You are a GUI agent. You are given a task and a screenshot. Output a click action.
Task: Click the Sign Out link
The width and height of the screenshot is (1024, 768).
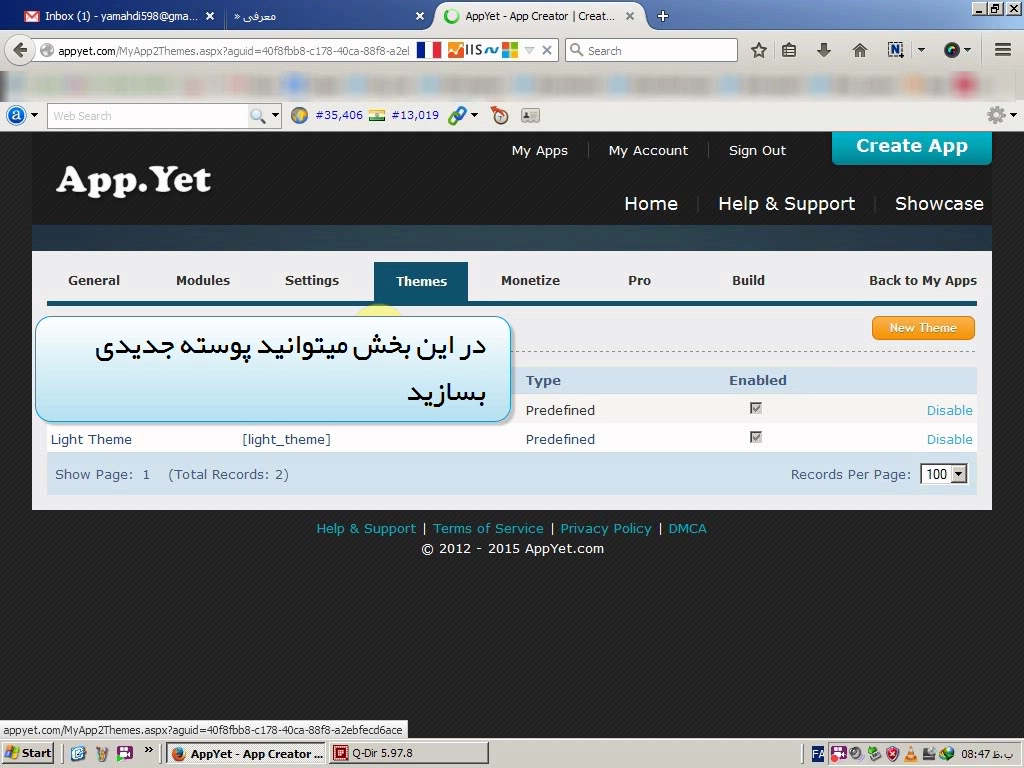coord(757,150)
